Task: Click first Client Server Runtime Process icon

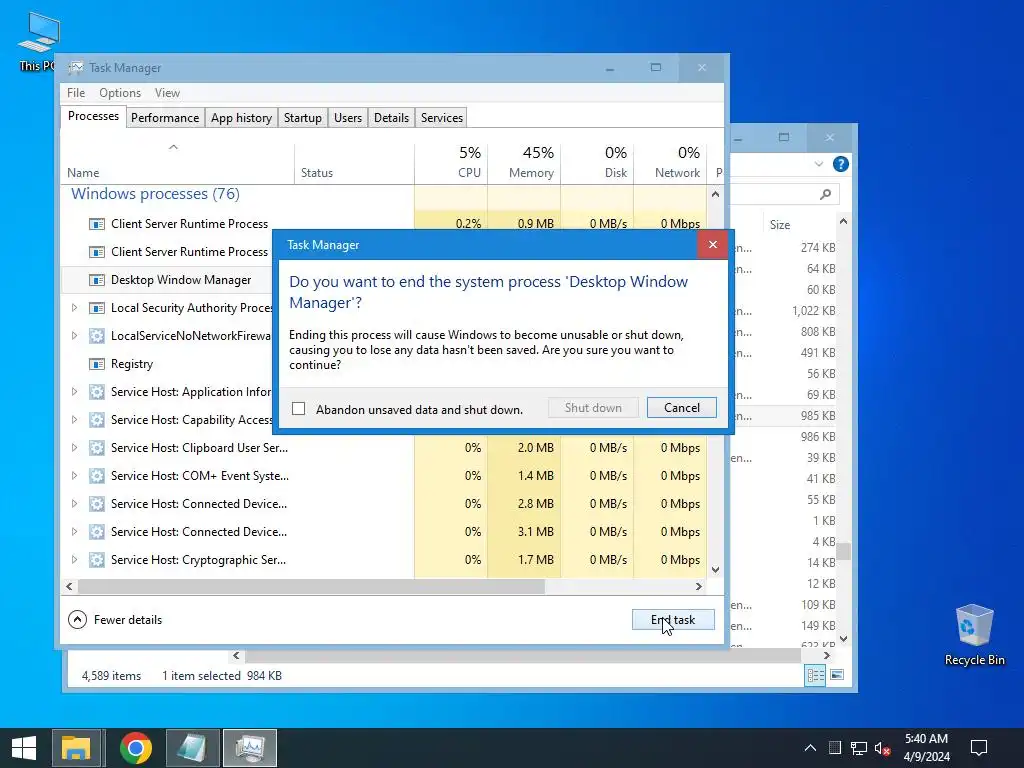Action: click(x=97, y=224)
